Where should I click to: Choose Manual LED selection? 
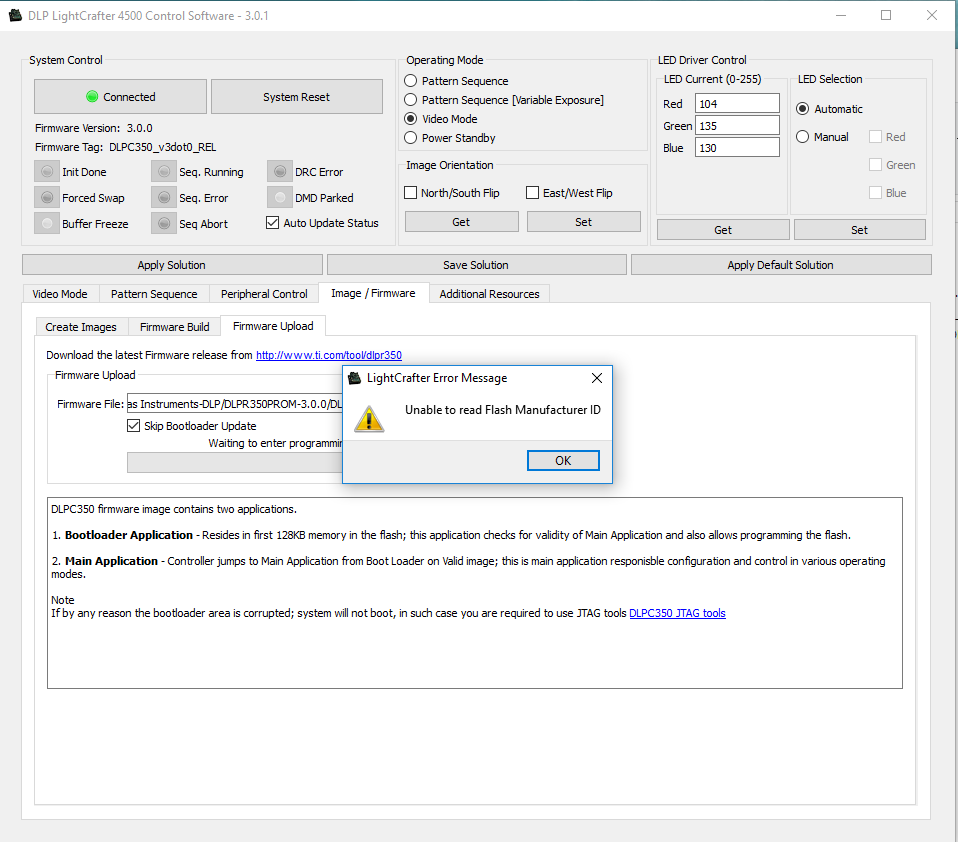(x=803, y=137)
